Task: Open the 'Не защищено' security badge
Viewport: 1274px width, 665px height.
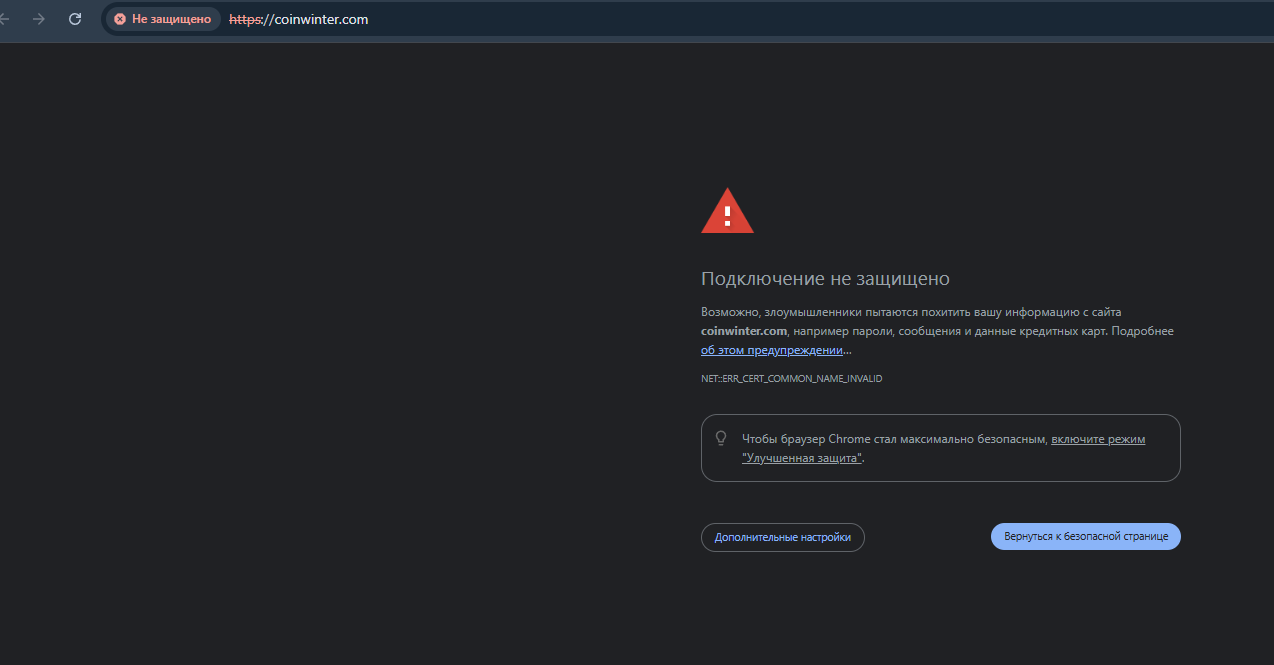Action: (162, 18)
